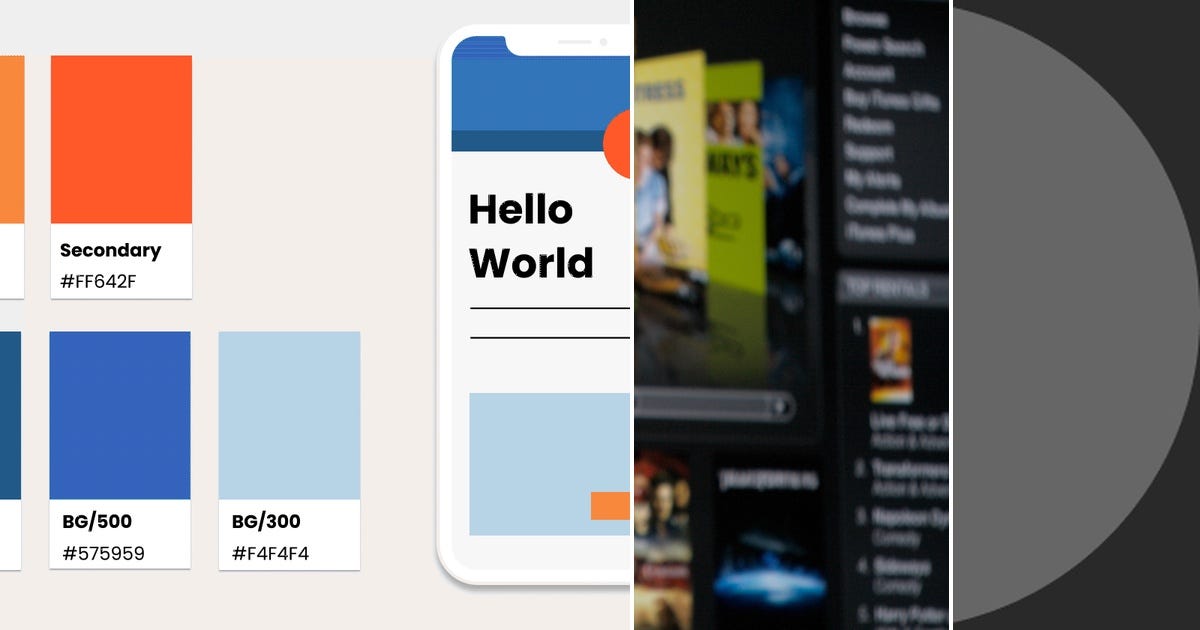
Task: Open the Support link
Action: 872,152
